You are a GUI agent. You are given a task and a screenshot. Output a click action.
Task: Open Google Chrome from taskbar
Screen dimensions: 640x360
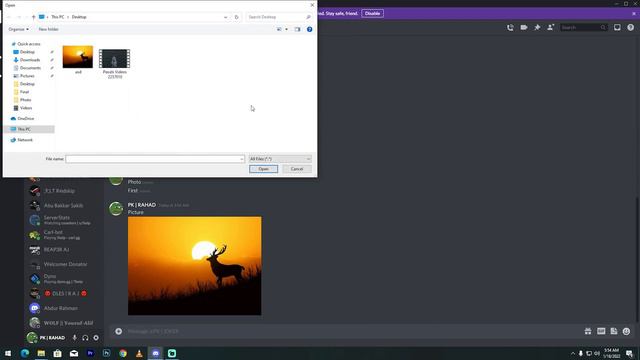[x=123, y=353]
